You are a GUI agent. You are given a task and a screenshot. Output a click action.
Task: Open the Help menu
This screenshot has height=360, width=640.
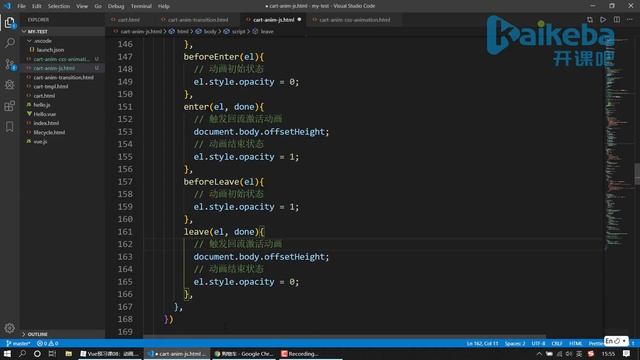(x=164, y=6)
